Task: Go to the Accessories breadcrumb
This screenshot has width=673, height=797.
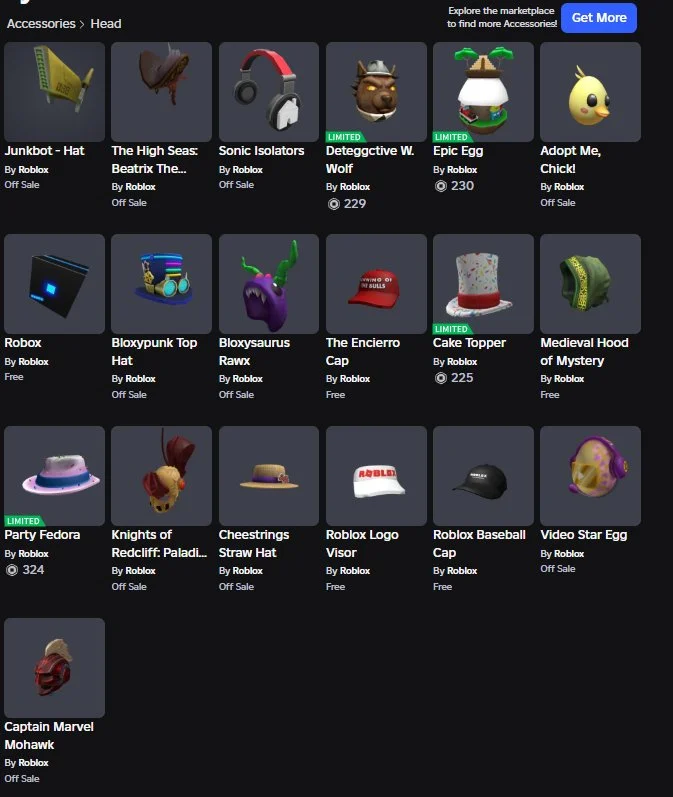Action: click(x=41, y=24)
